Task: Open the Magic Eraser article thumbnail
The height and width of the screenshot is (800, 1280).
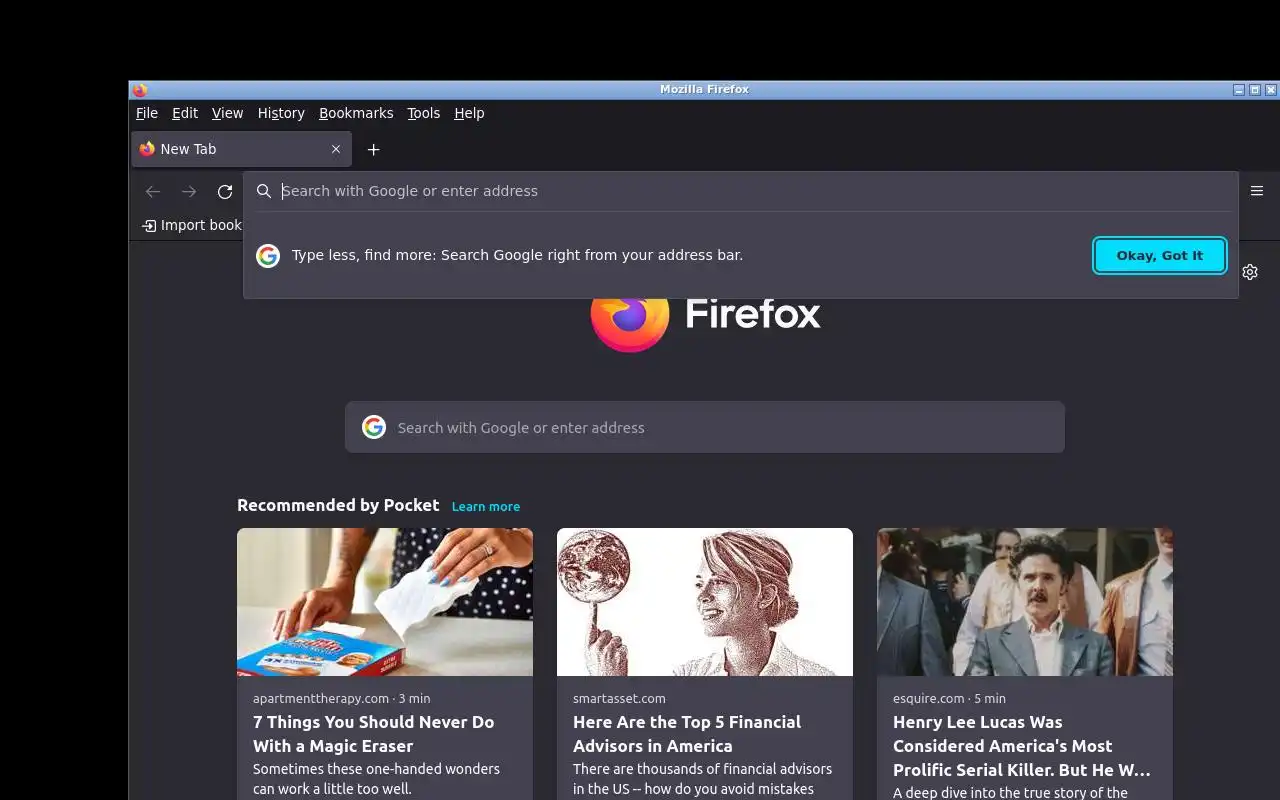Action: 385,602
